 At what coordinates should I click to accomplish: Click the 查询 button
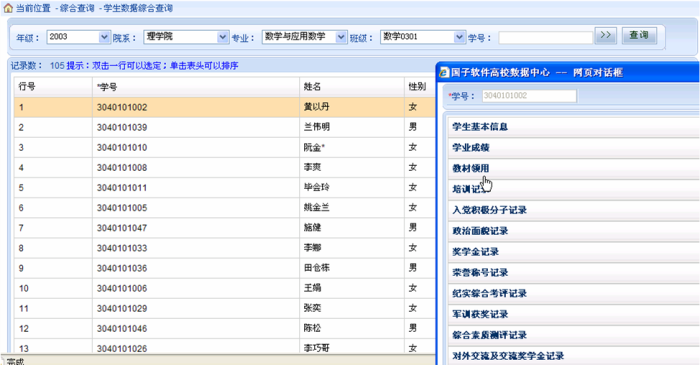pos(639,35)
